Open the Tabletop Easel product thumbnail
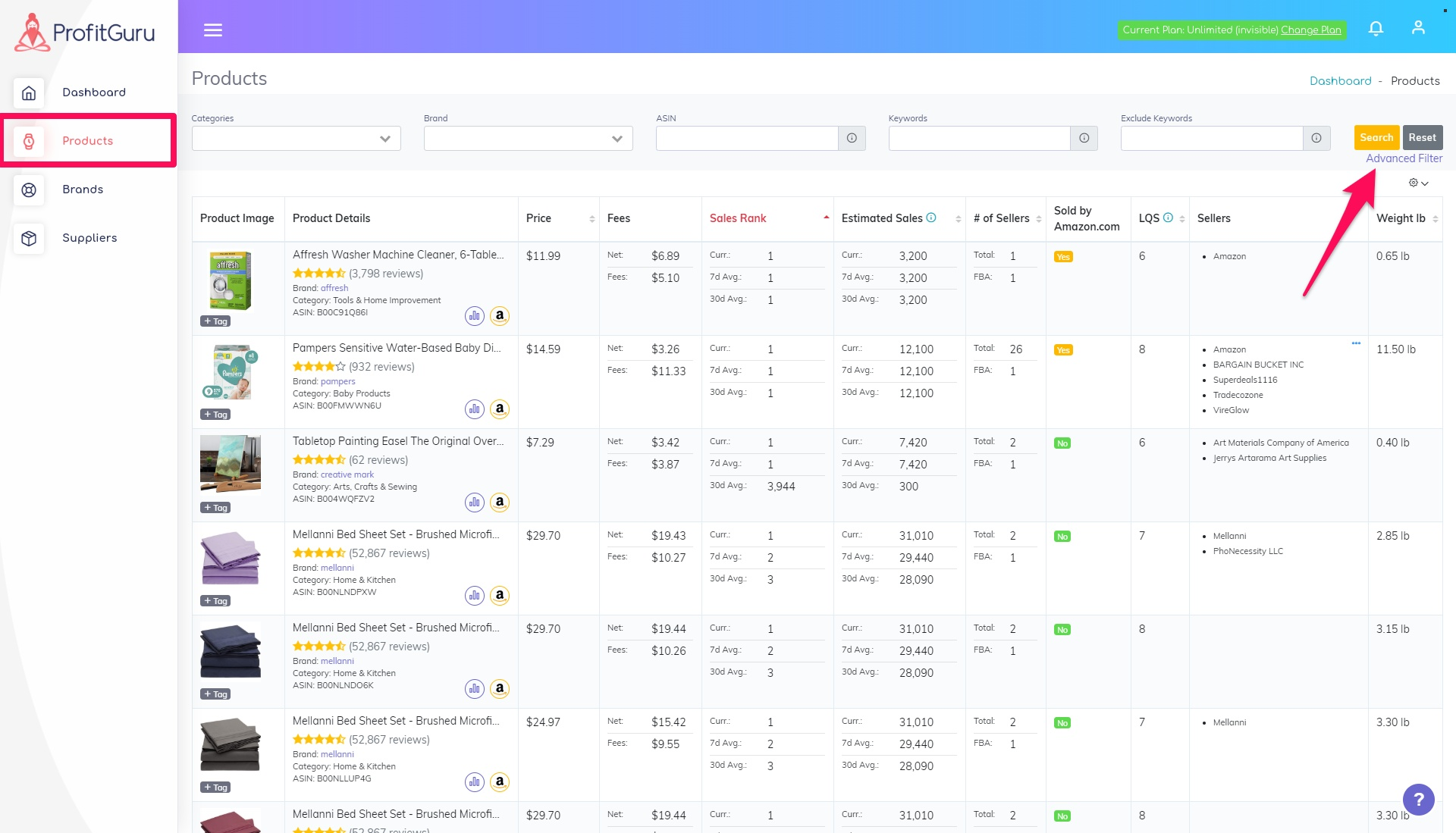 point(231,464)
